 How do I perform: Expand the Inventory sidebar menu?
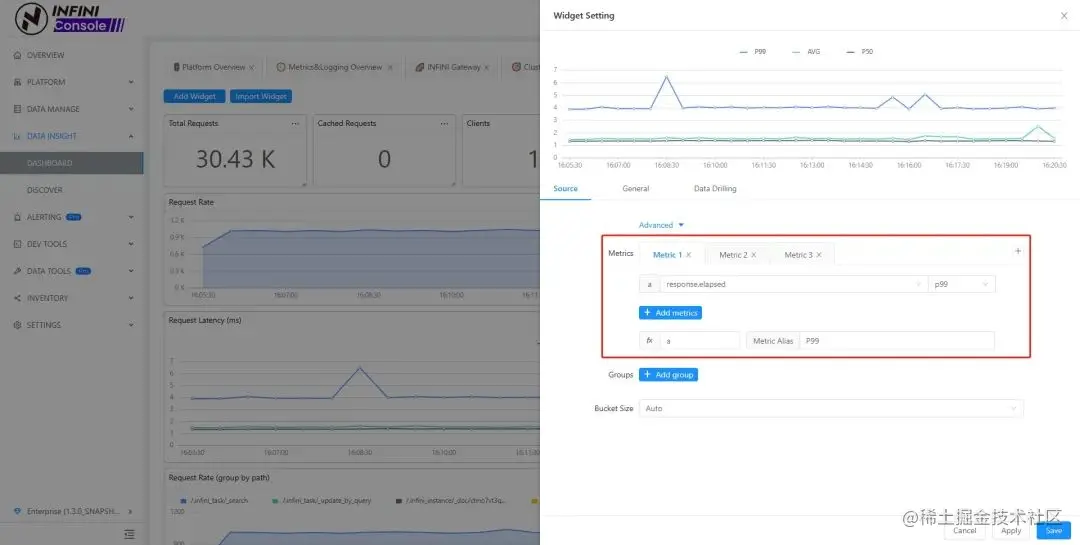tap(131, 298)
